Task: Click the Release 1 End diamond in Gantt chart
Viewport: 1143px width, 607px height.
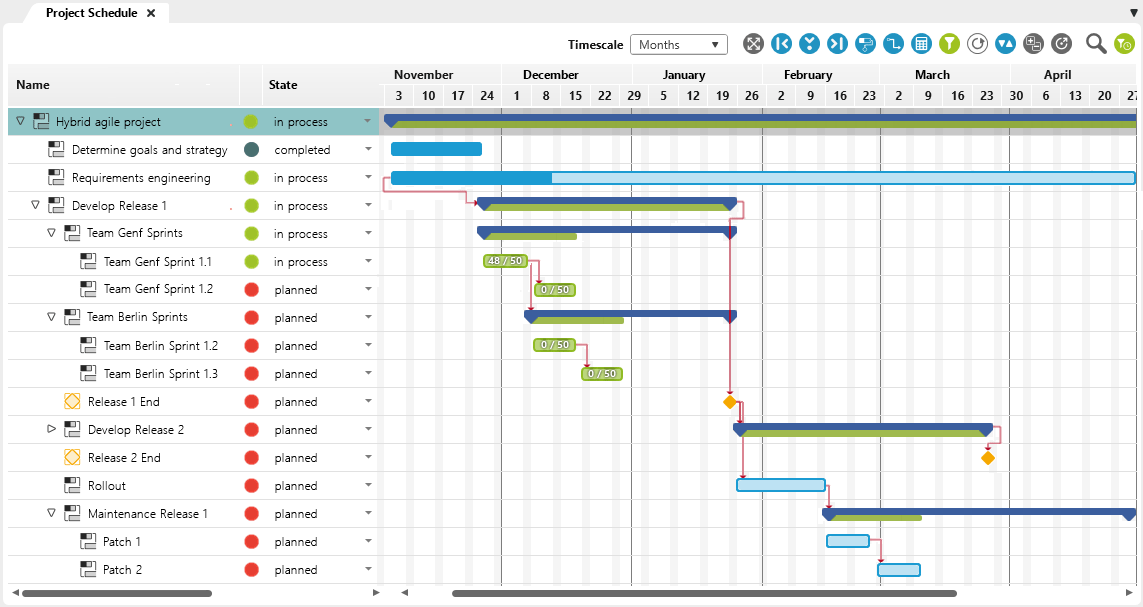Action: pos(730,402)
